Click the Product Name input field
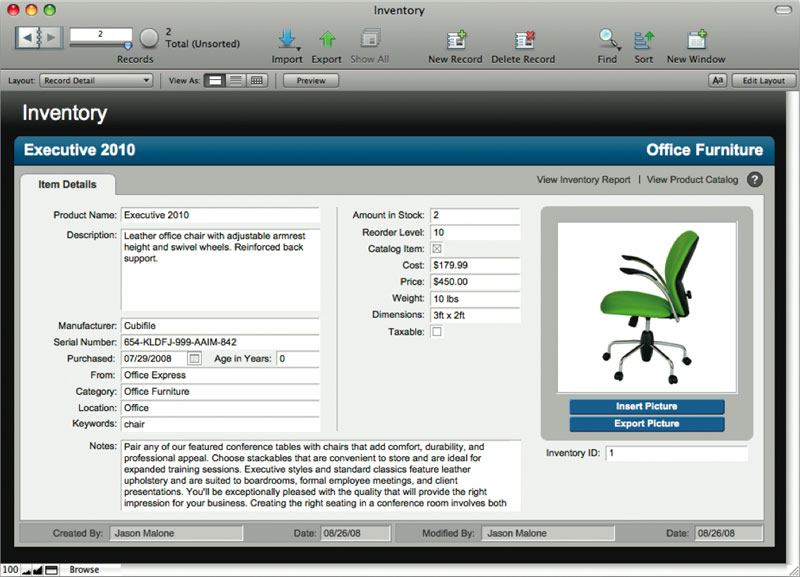This screenshot has height=577, width=800. (x=219, y=215)
